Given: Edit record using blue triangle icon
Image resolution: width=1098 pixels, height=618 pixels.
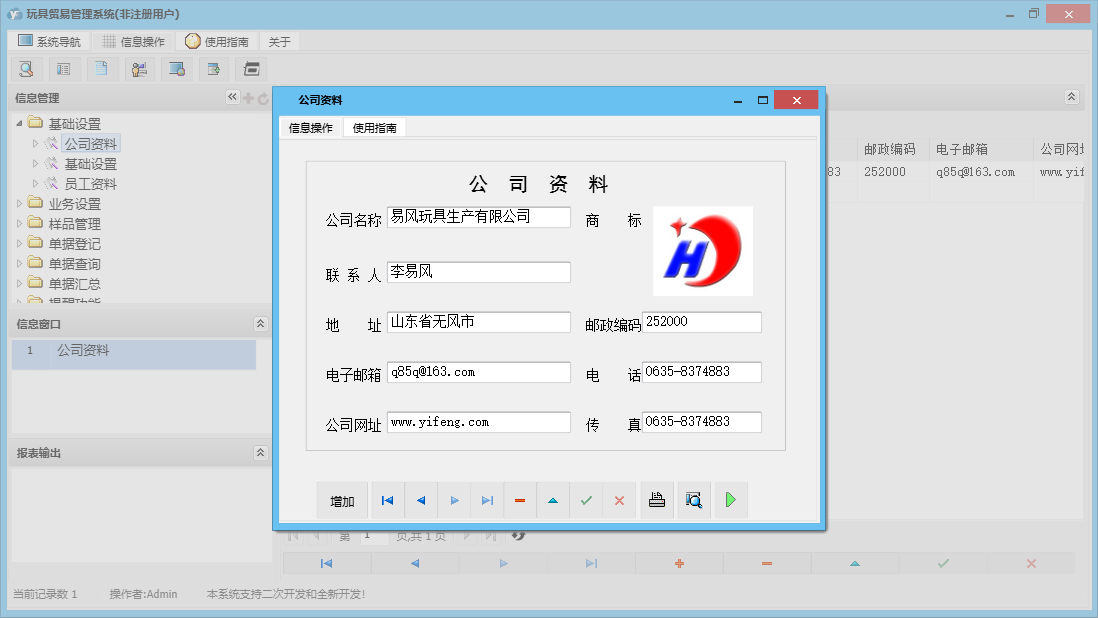Looking at the screenshot, I should point(553,500).
